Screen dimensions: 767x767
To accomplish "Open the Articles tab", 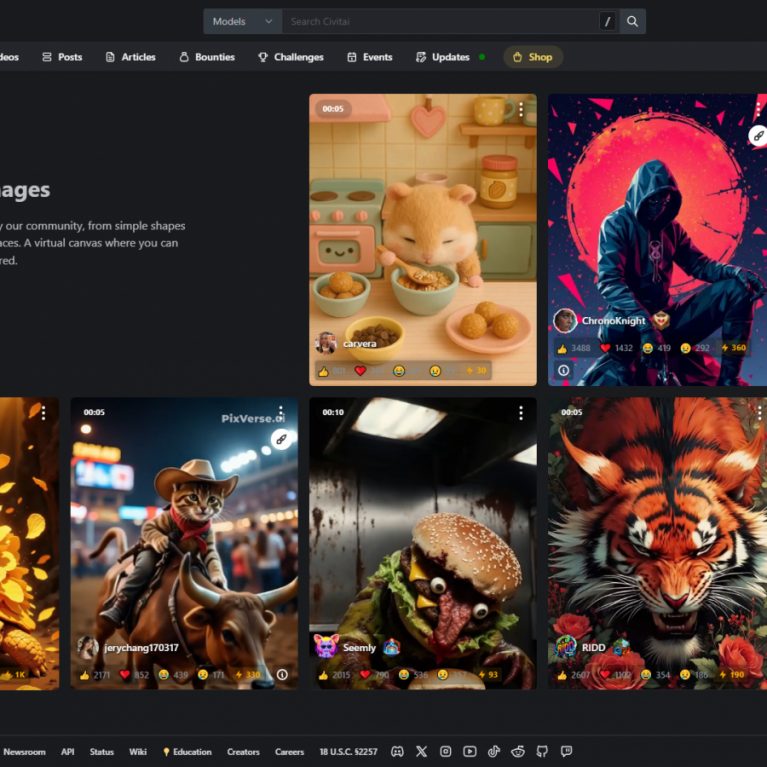I will pos(131,57).
